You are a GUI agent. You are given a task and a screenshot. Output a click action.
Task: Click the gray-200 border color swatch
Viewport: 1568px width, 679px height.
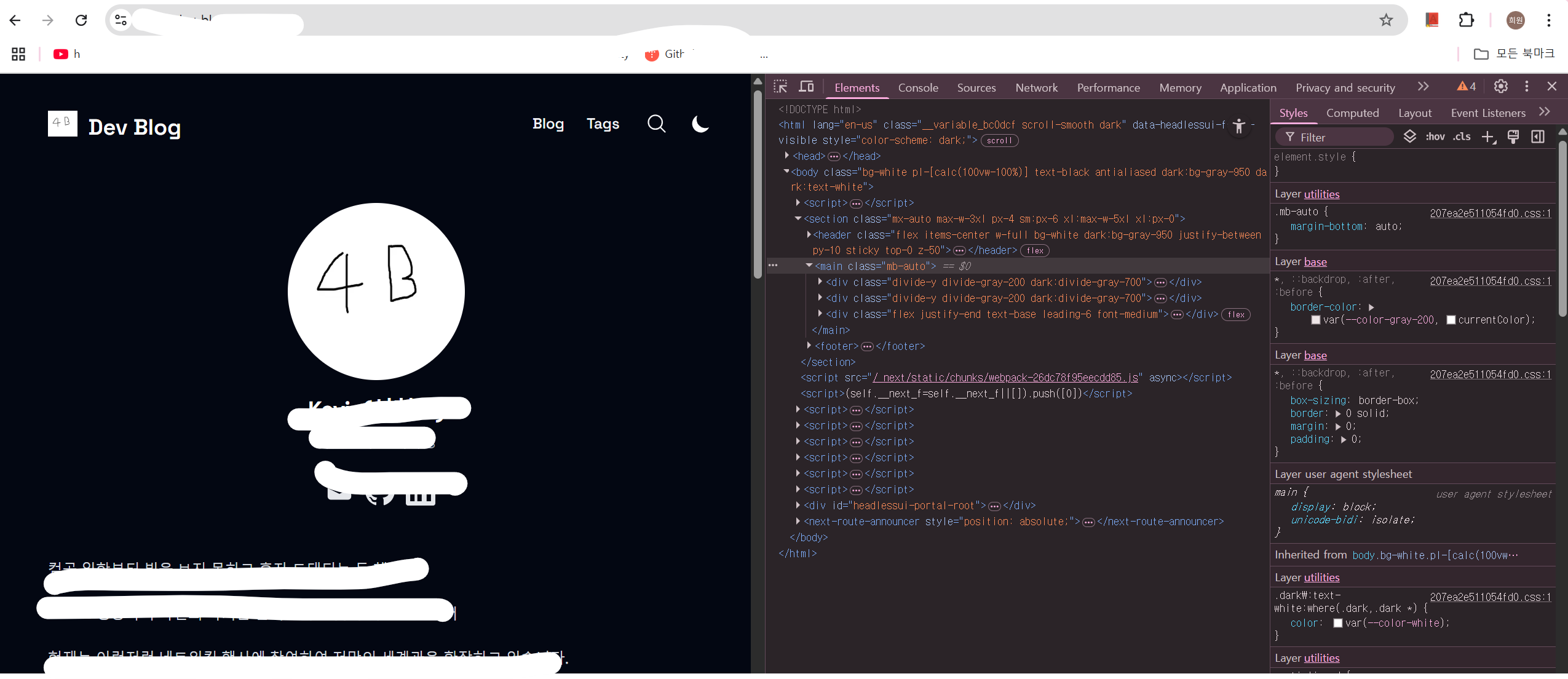pyautogui.click(x=1316, y=320)
